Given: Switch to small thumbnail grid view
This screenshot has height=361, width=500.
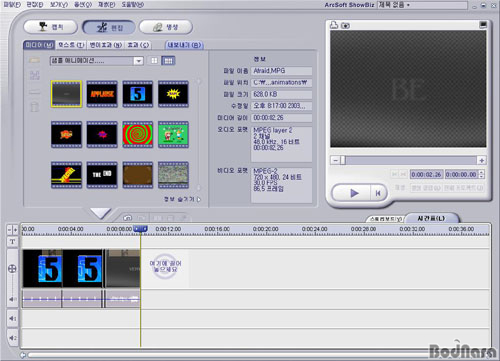Looking at the screenshot, I should (x=168, y=61).
